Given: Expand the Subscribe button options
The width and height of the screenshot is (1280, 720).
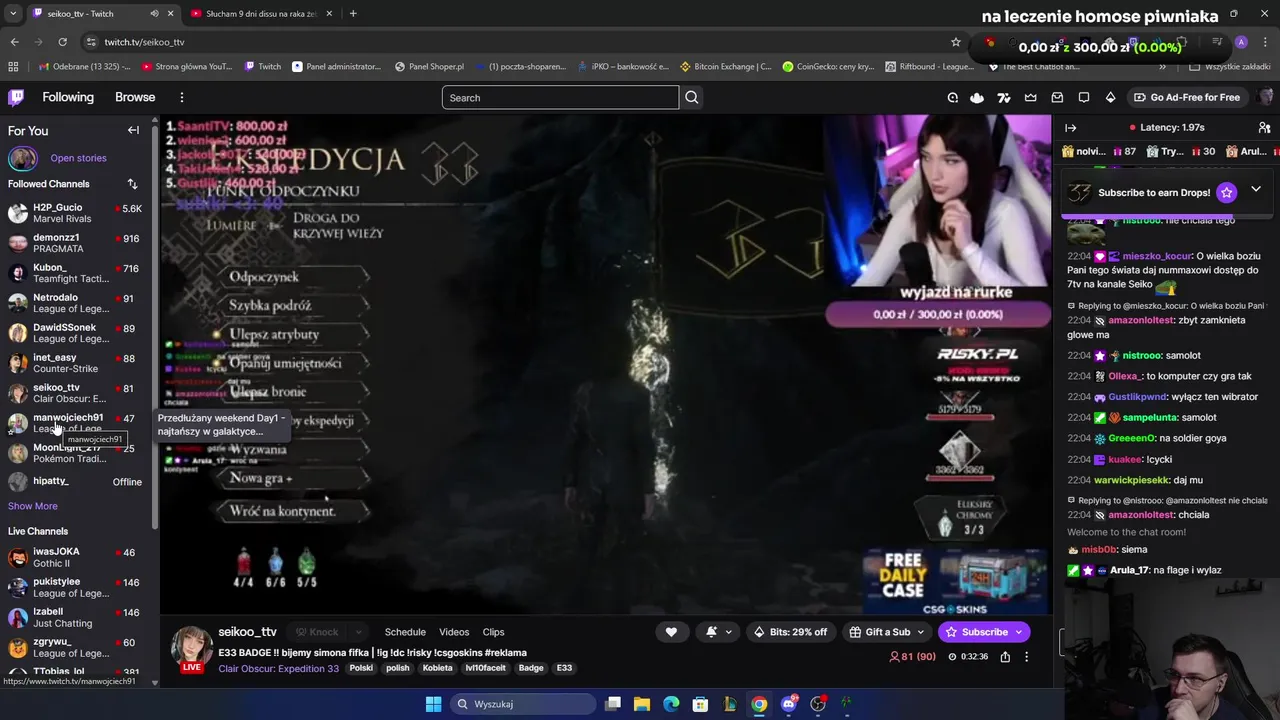Looking at the screenshot, I should tap(1019, 632).
